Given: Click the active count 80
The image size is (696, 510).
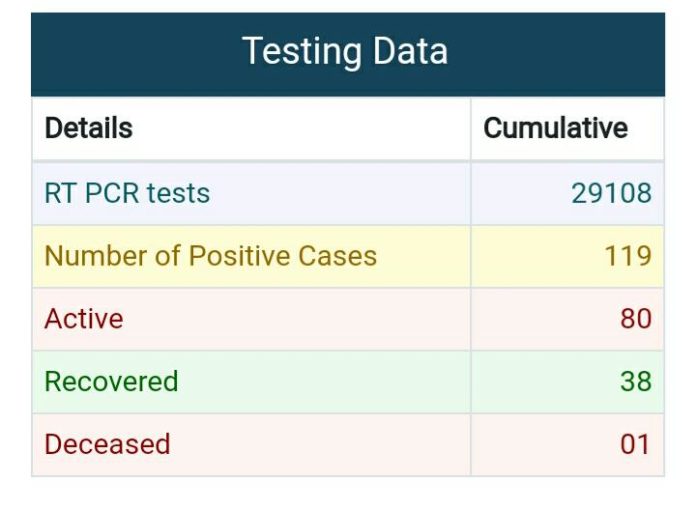Looking at the screenshot, I should [x=636, y=319].
